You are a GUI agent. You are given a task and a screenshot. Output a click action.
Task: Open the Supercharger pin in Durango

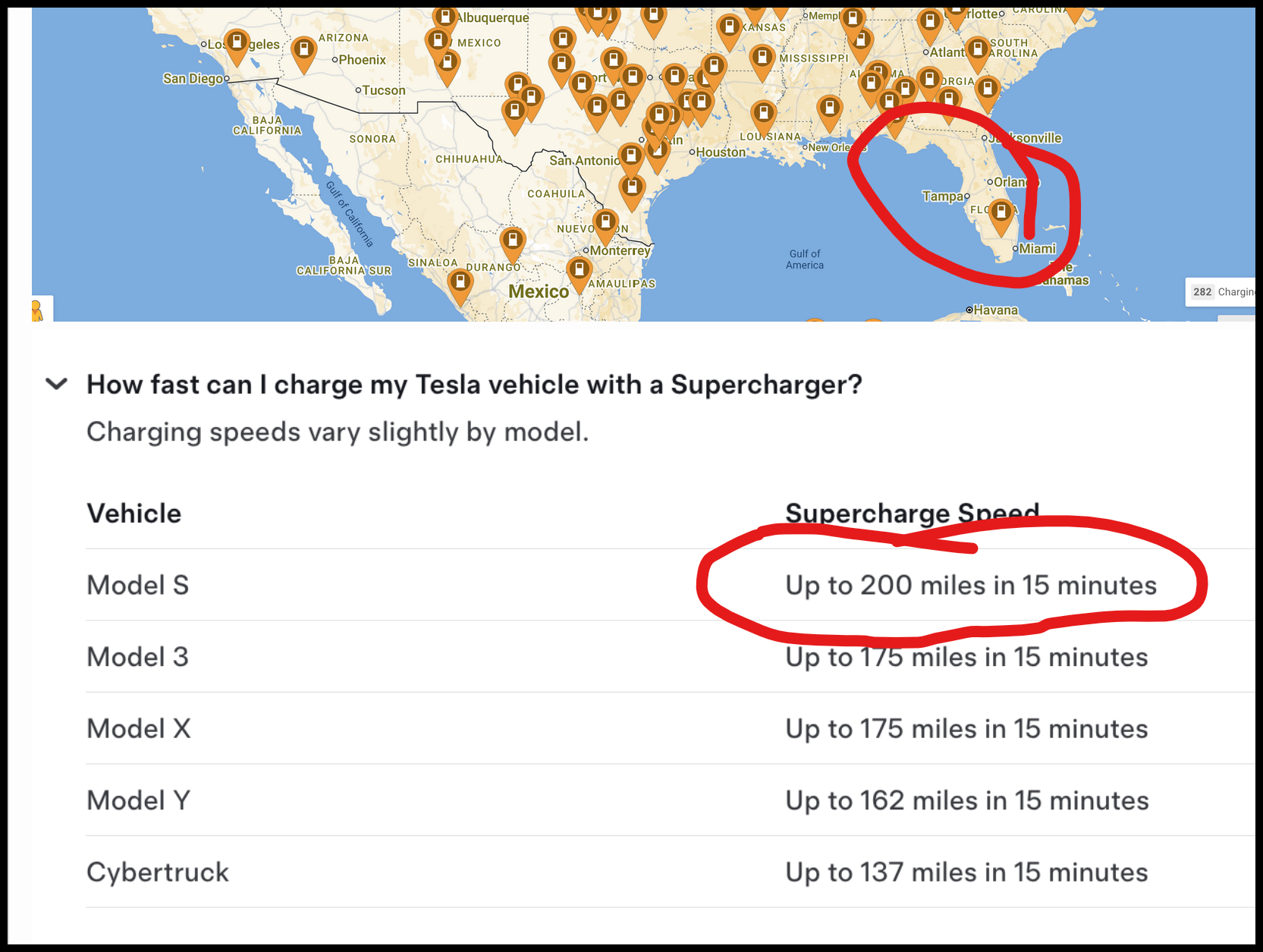click(x=513, y=242)
